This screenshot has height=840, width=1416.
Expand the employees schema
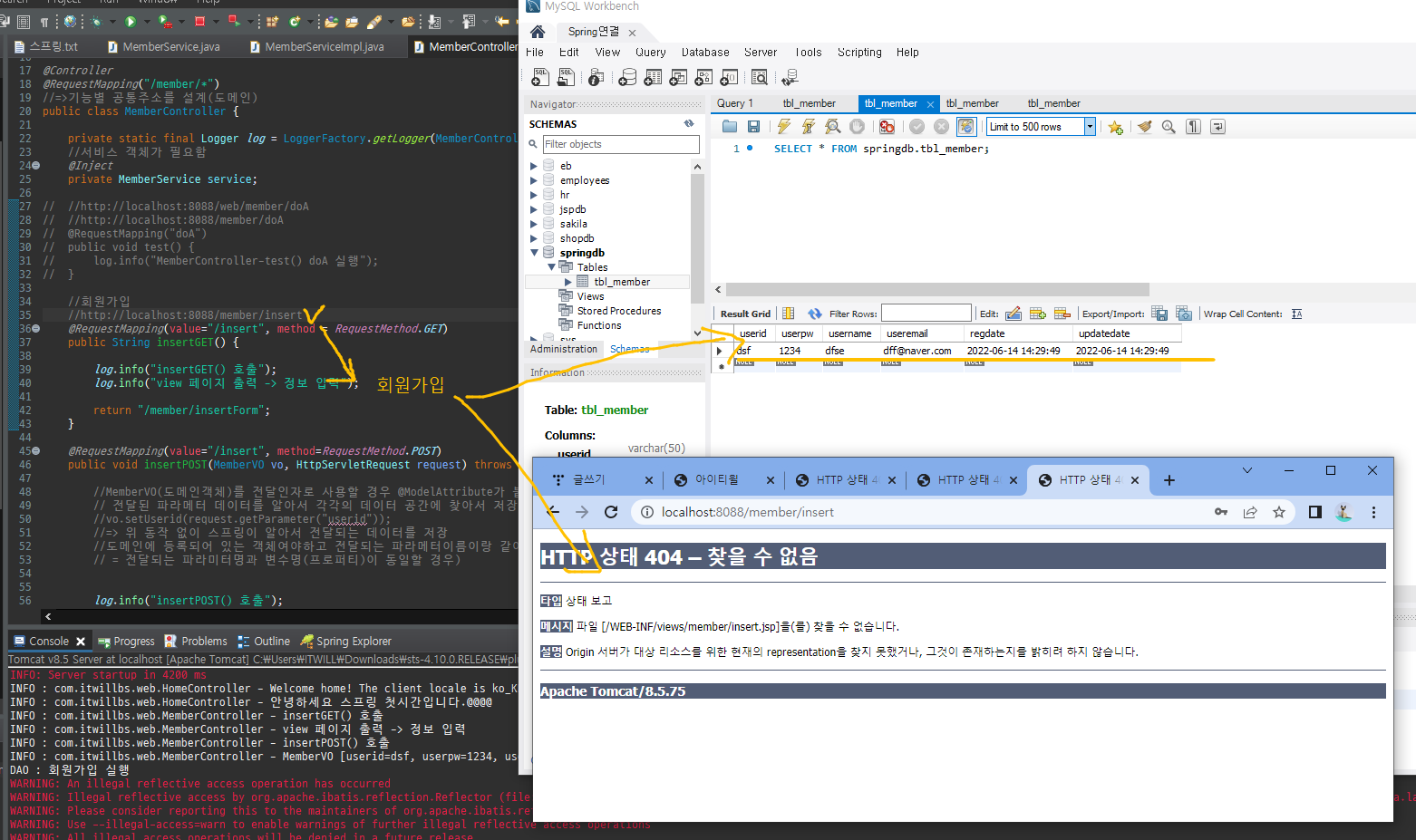pyautogui.click(x=534, y=180)
